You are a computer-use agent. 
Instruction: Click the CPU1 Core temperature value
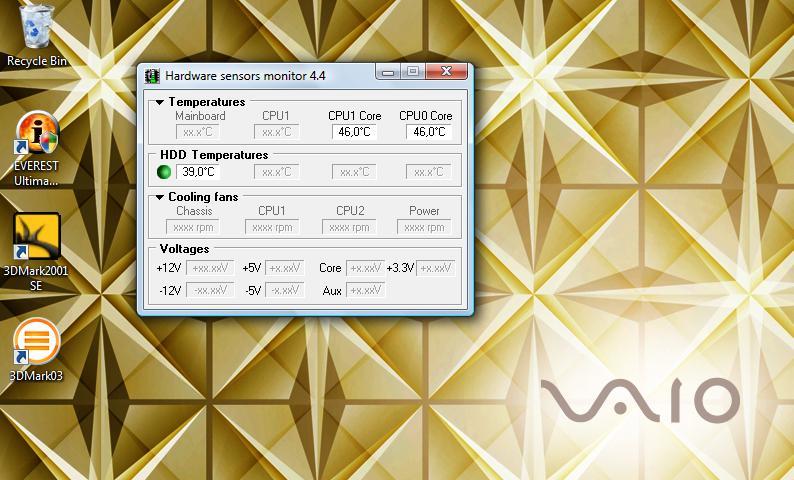pyautogui.click(x=354, y=132)
